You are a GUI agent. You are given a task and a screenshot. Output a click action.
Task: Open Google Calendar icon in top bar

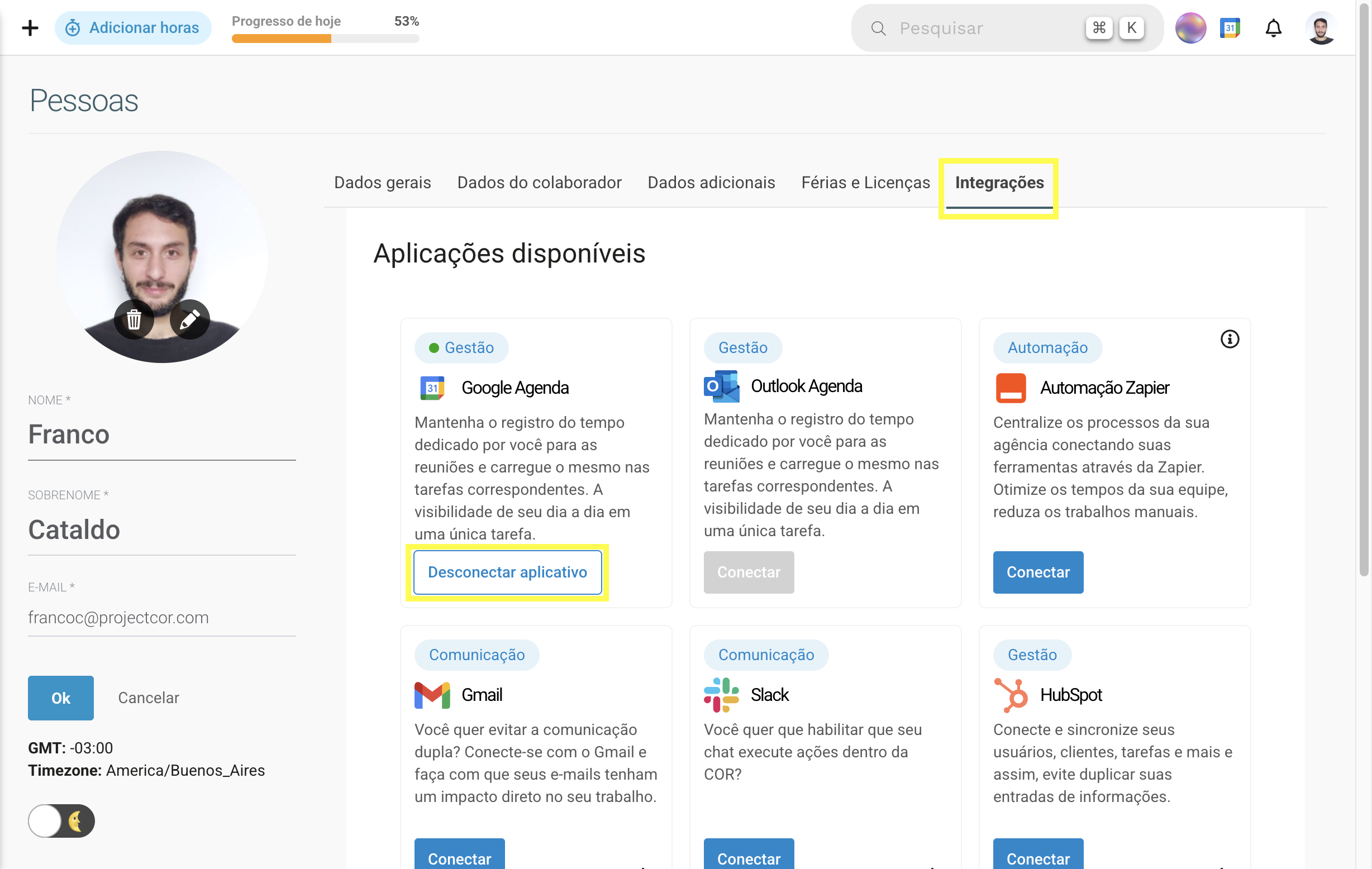(1230, 28)
